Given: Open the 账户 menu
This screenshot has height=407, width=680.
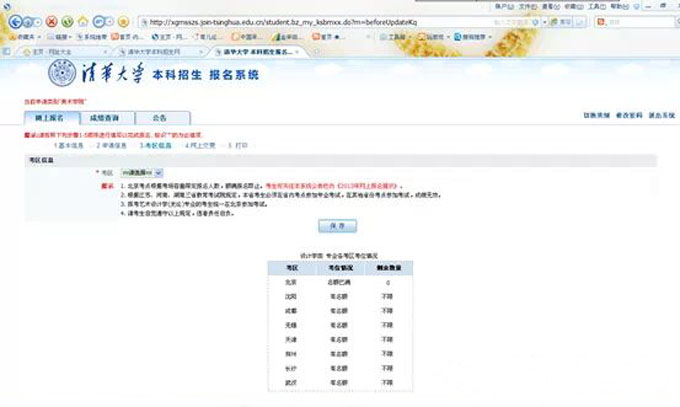Looking at the screenshot, I should (x=504, y=7).
